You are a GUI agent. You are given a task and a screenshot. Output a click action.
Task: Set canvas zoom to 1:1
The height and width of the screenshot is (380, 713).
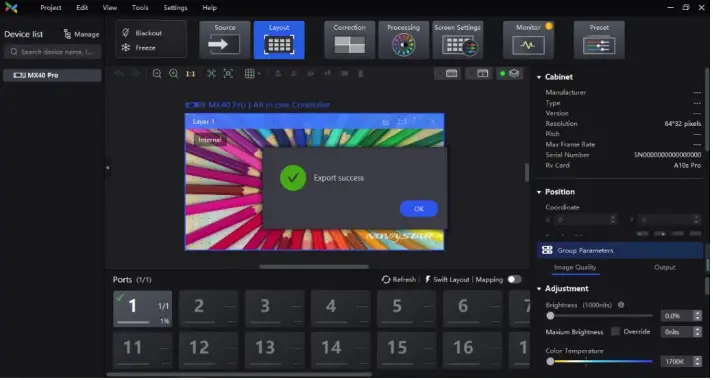coord(191,74)
